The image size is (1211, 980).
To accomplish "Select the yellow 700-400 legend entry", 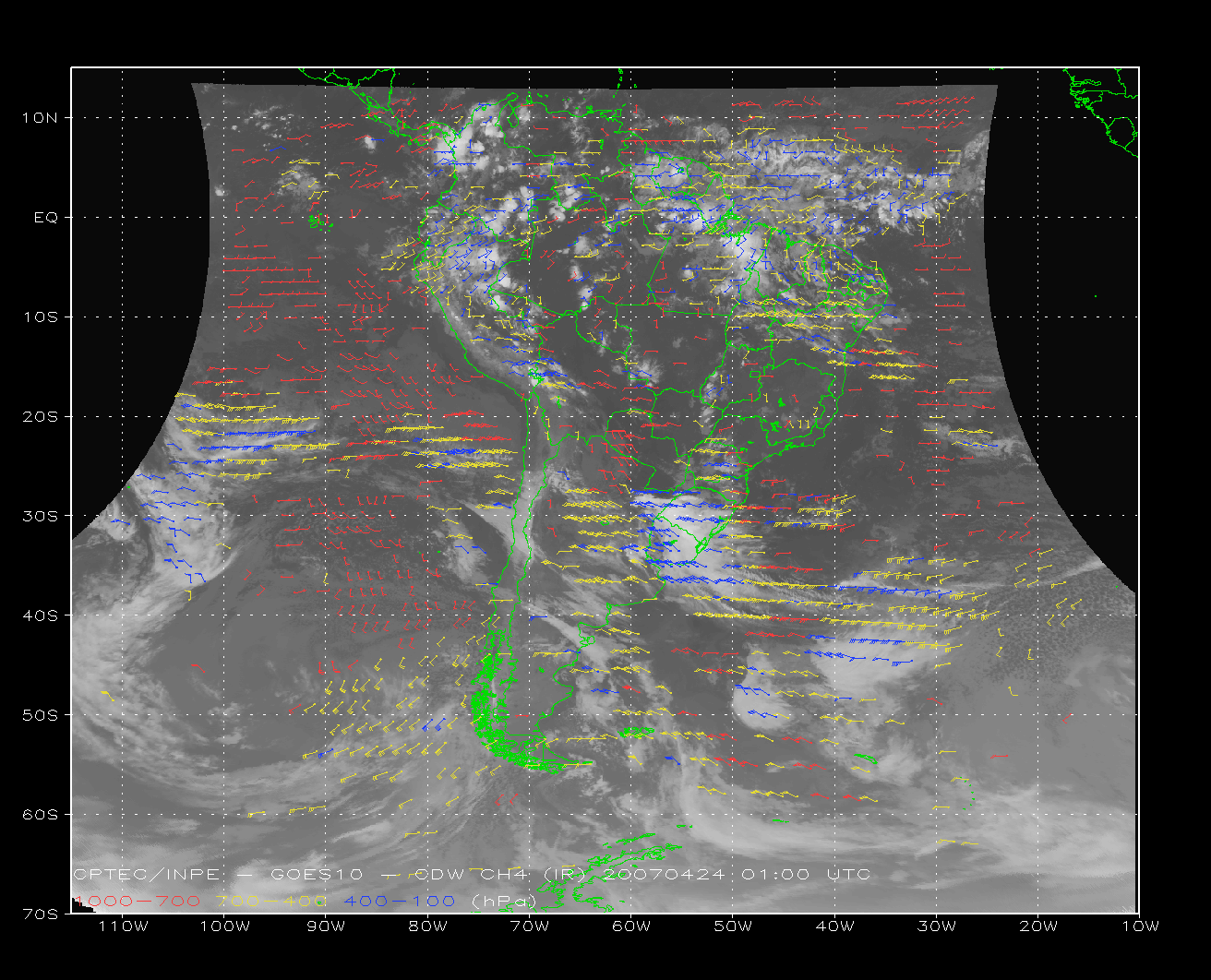I will 270,901.
